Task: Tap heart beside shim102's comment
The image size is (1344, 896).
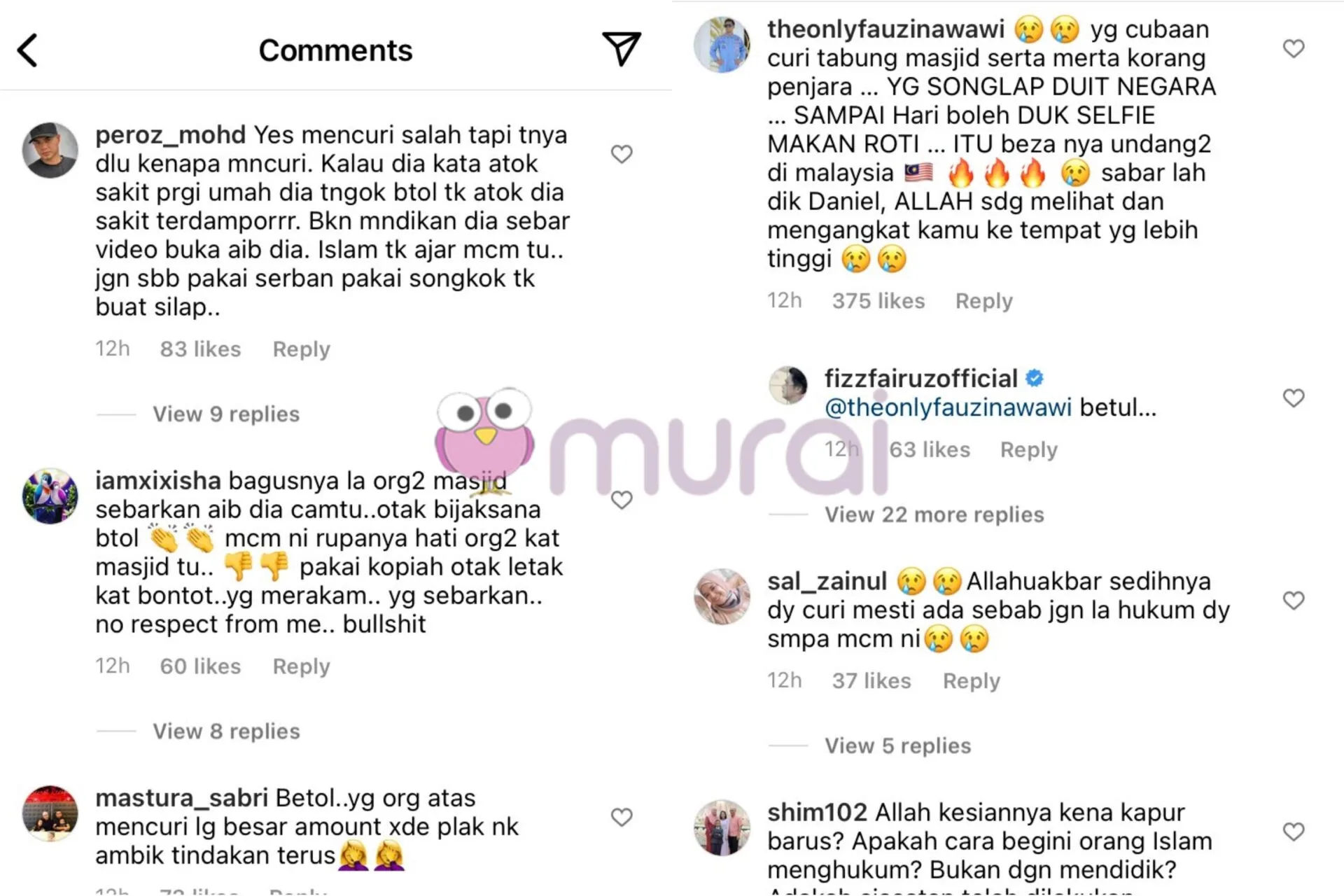Action: click(x=1294, y=831)
